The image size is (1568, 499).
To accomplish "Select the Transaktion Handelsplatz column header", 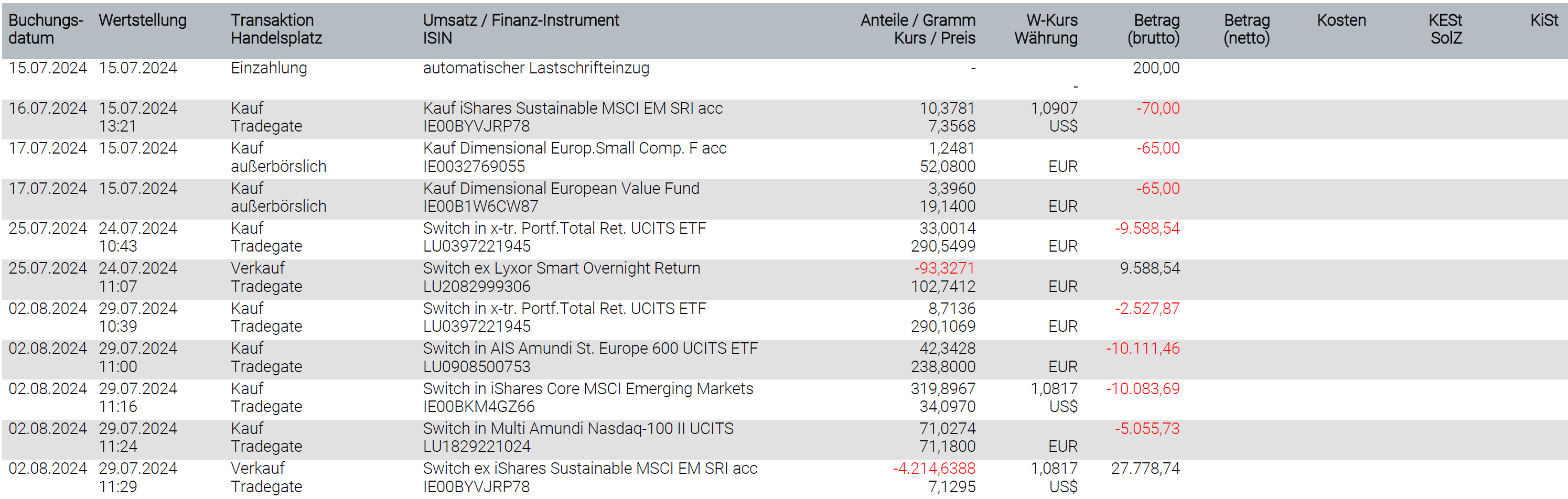I will pyautogui.click(x=276, y=29).
